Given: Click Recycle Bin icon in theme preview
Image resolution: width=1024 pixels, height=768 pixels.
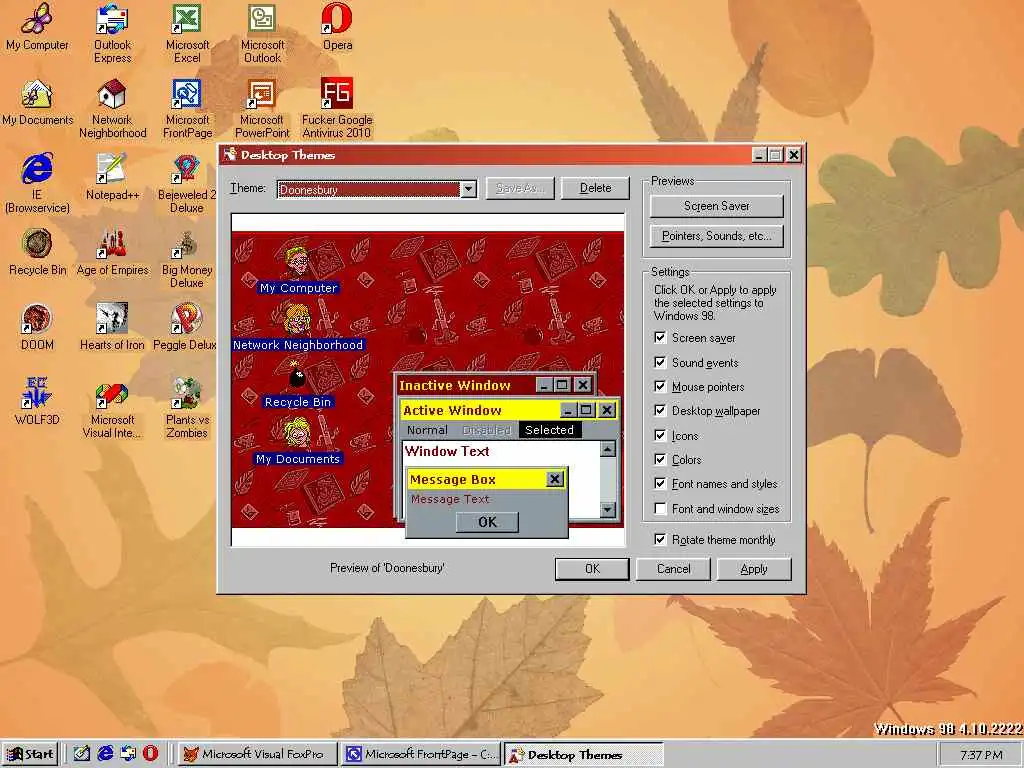Looking at the screenshot, I should [x=298, y=387].
